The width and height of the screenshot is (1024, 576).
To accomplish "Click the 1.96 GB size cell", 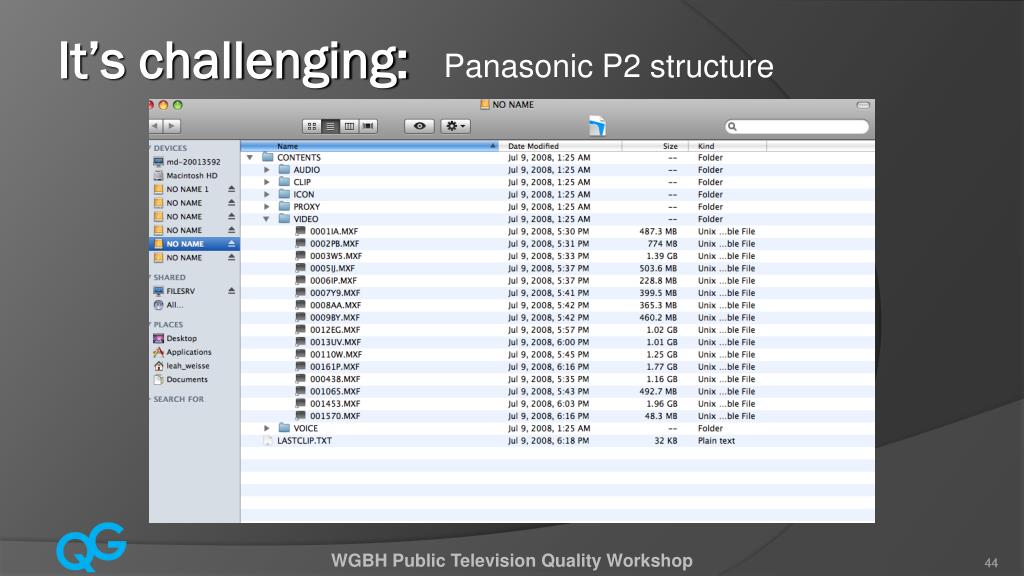I will click(662, 404).
